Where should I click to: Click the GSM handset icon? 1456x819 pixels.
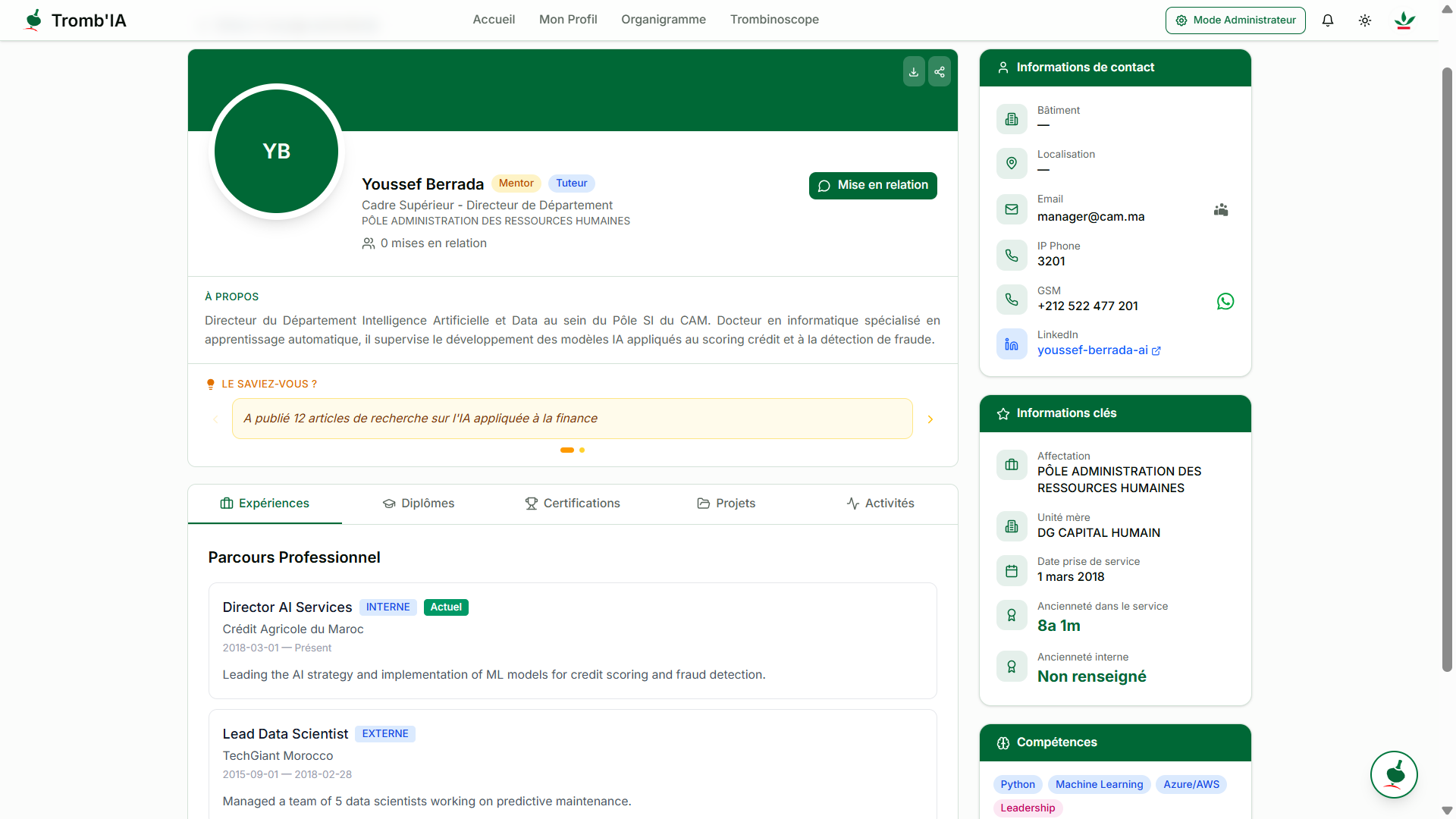click(1012, 300)
